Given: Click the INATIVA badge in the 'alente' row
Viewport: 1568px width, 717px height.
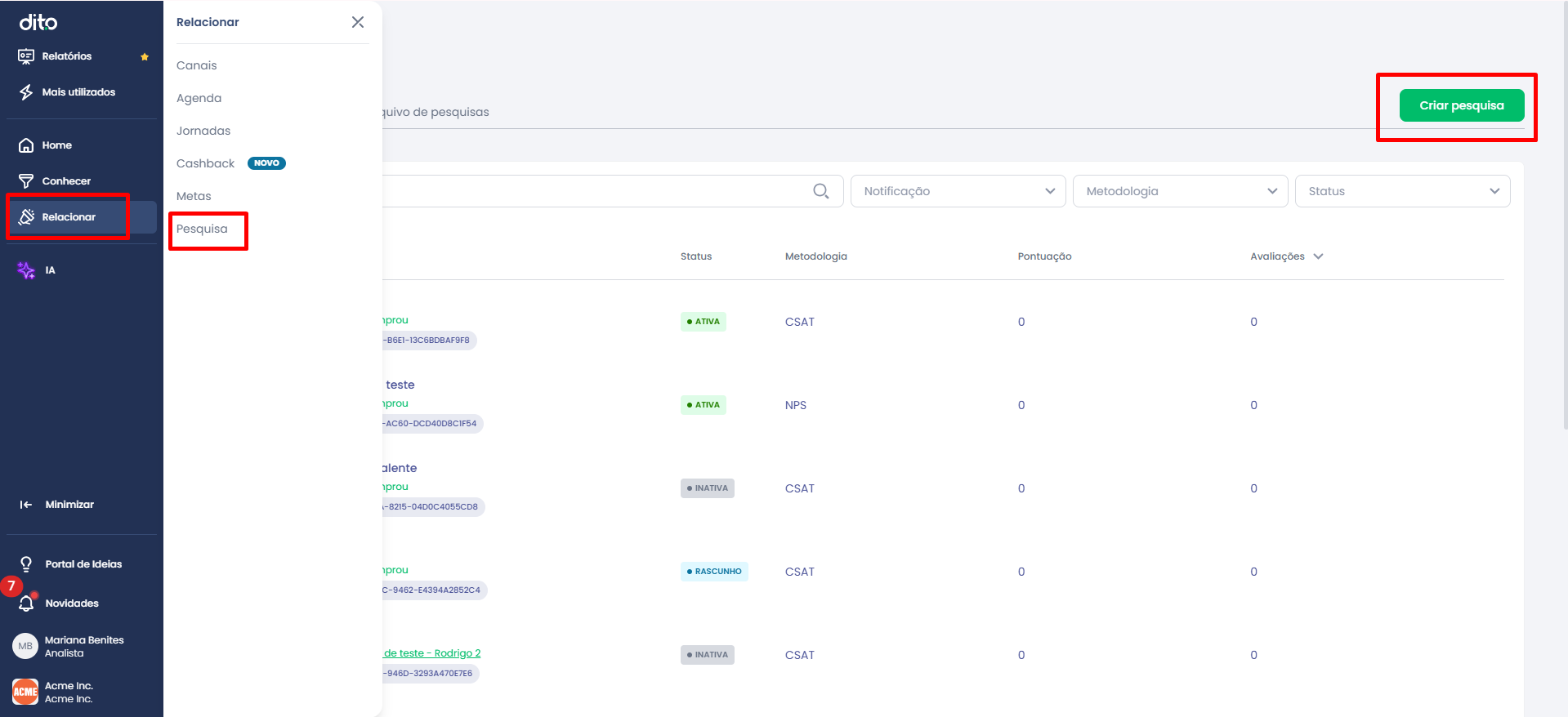Looking at the screenshot, I should tap(708, 488).
